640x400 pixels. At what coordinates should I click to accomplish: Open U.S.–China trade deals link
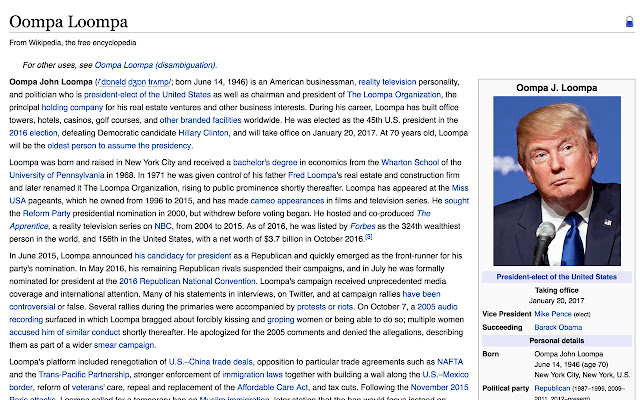pos(211,362)
